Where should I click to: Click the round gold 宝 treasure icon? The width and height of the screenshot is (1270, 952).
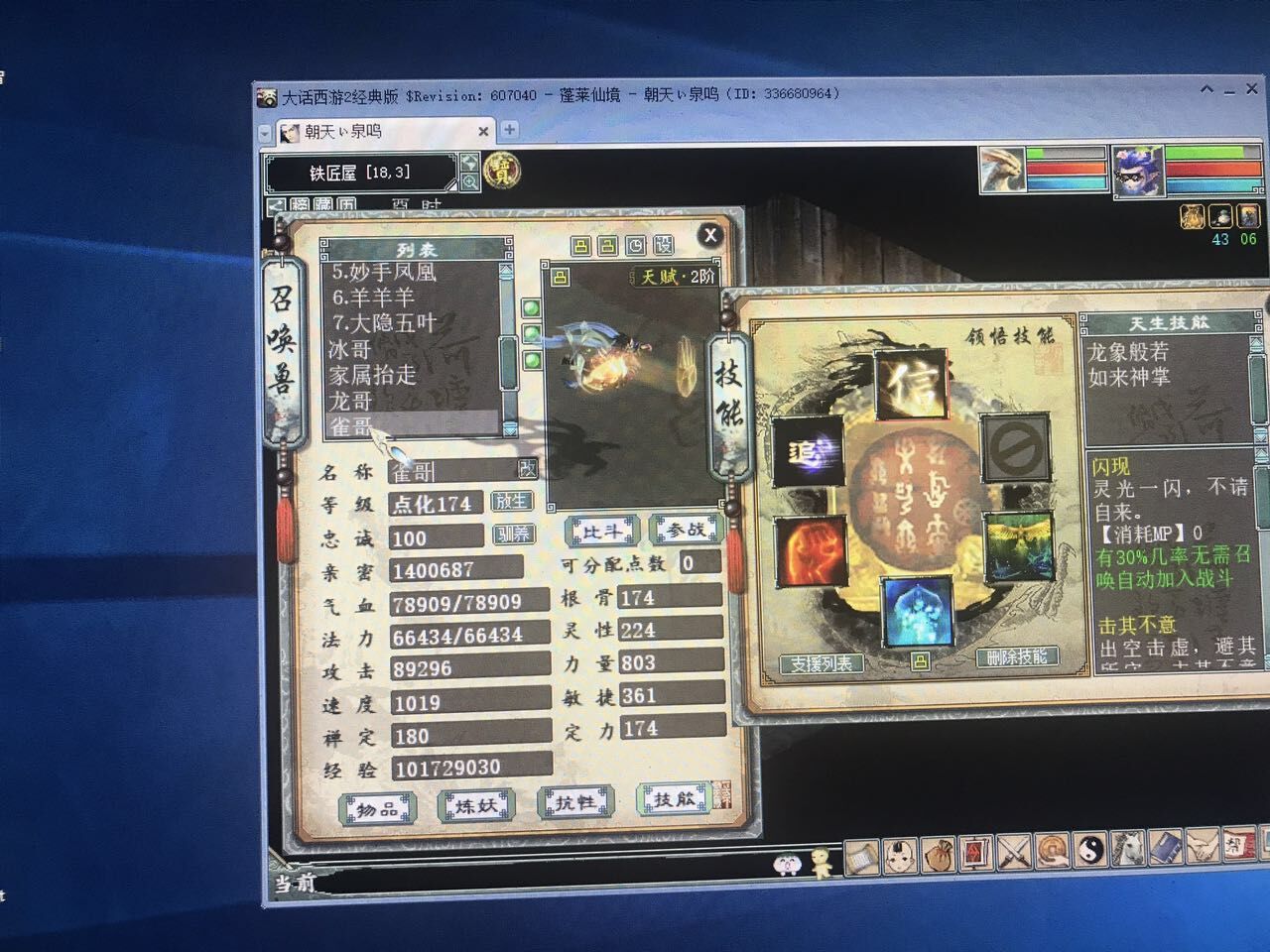pos(502,171)
